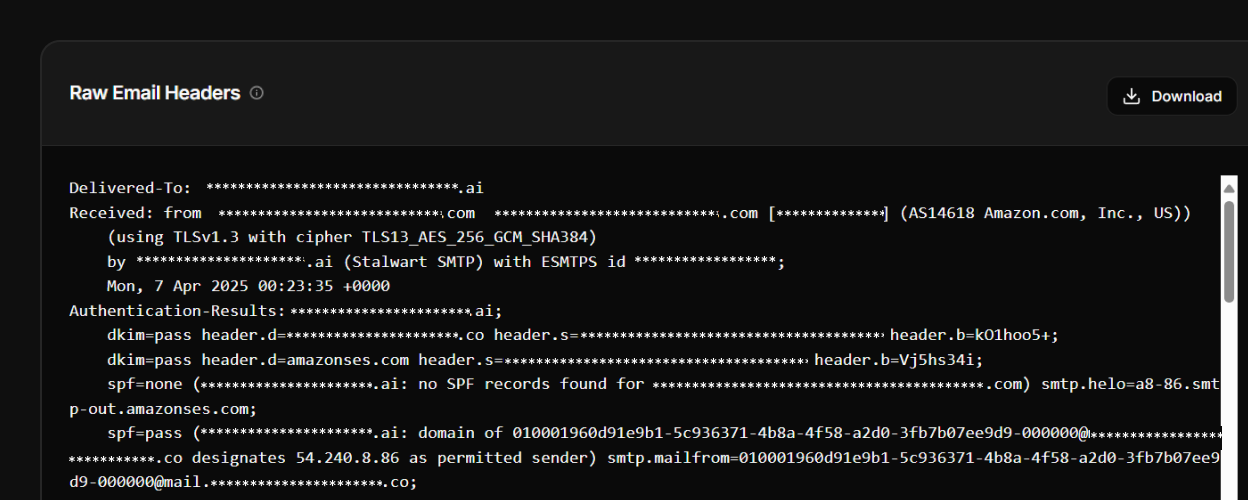Image resolution: width=1248 pixels, height=500 pixels.
Task: Click the no SPF records found text
Action: tap(530, 384)
